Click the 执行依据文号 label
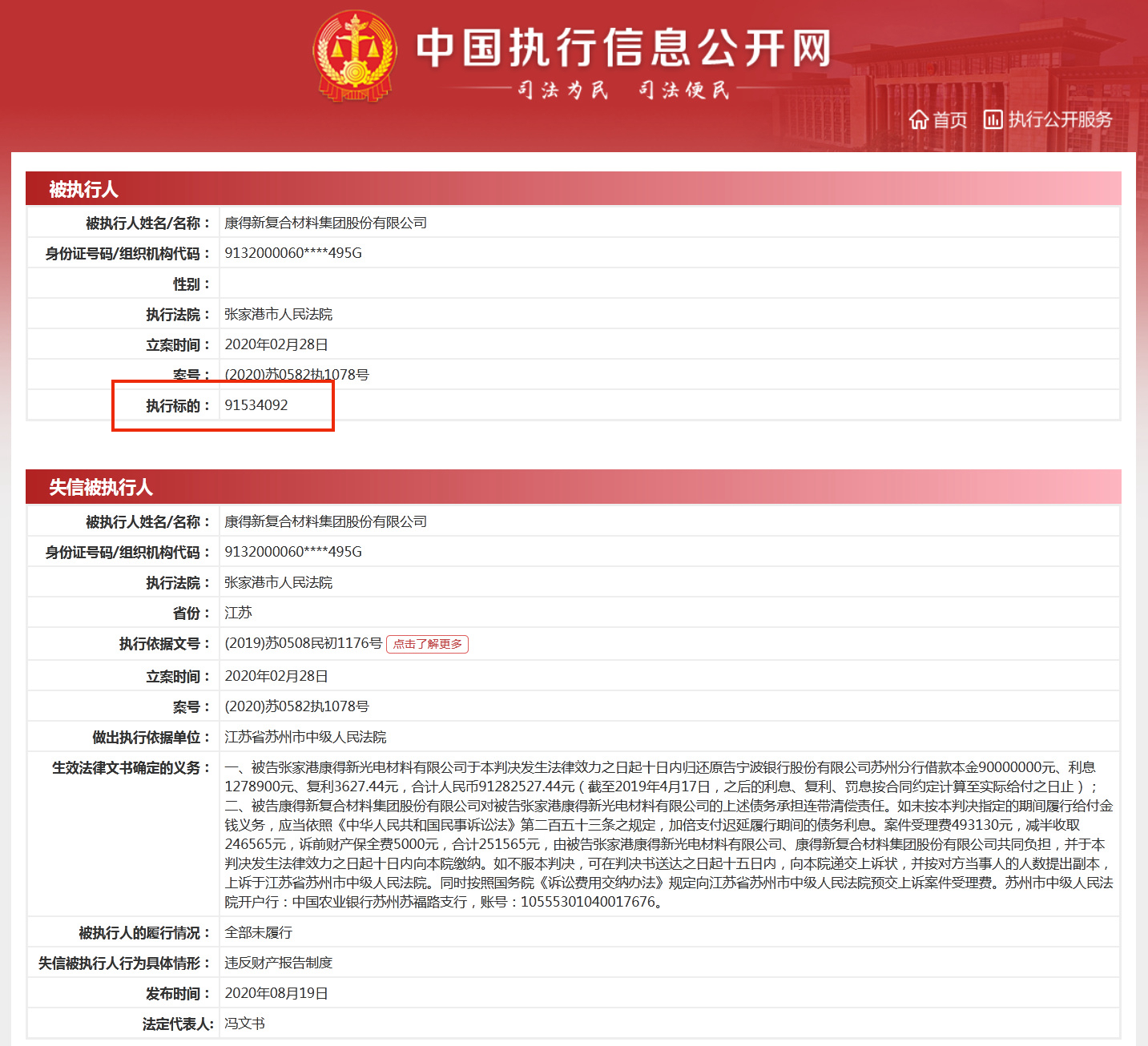 tap(165, 644)
